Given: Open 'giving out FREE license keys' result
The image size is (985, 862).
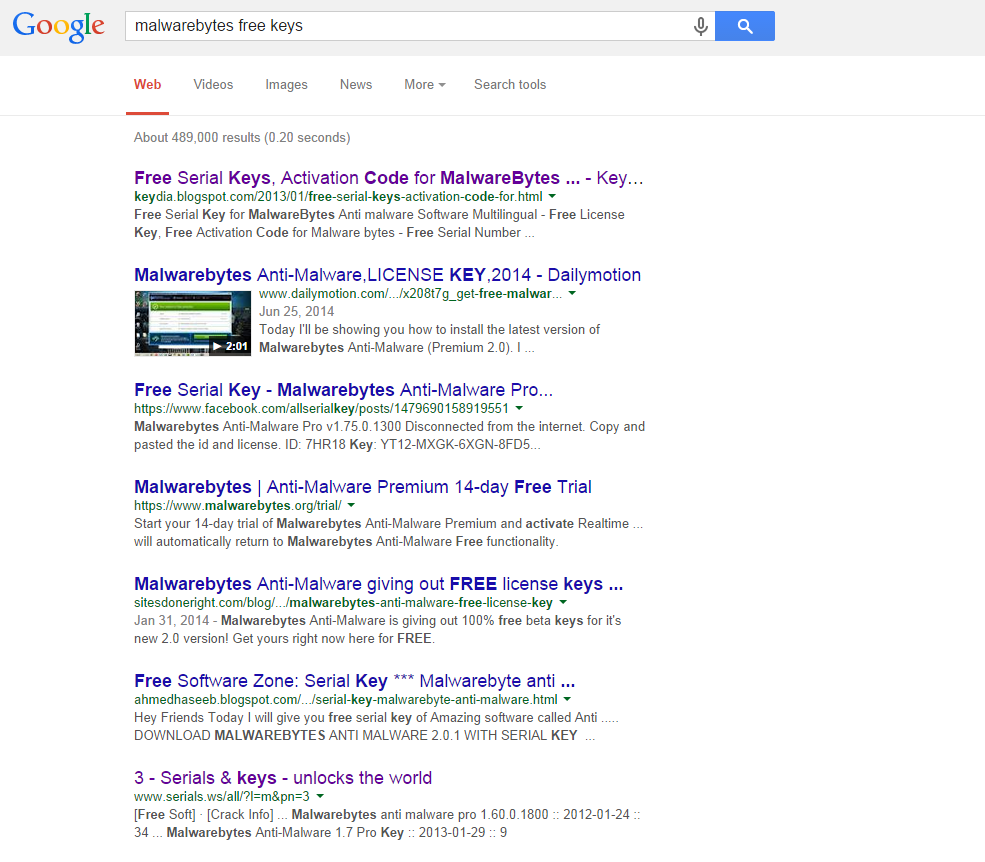Looking at the screenshot, I should (379, 584).
